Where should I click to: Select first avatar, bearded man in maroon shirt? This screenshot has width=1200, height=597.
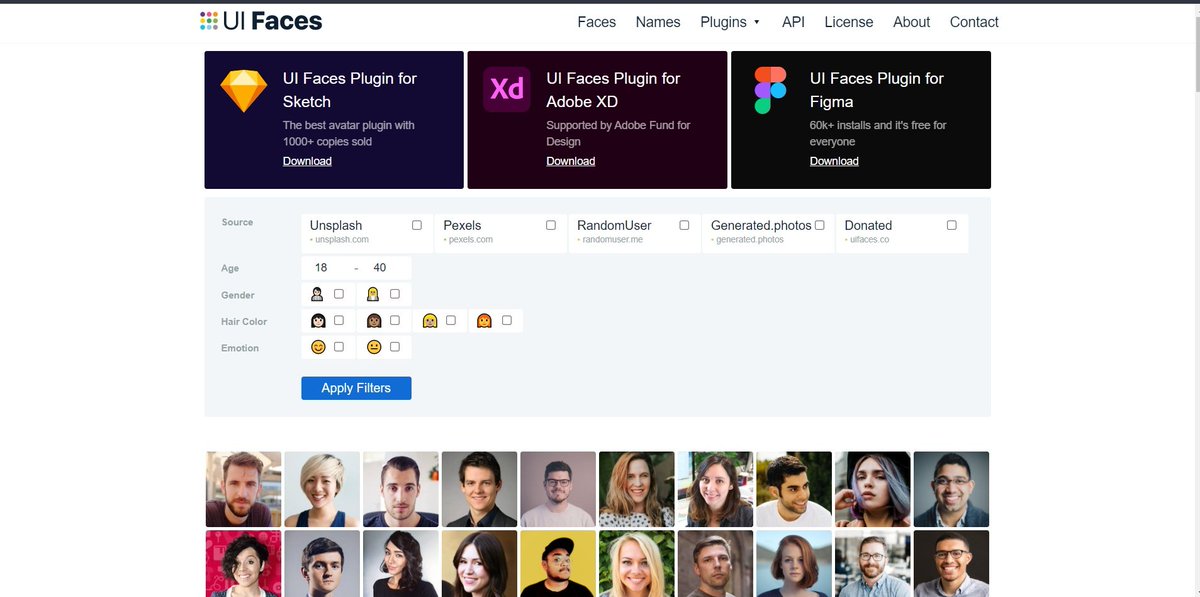(244, 489)
